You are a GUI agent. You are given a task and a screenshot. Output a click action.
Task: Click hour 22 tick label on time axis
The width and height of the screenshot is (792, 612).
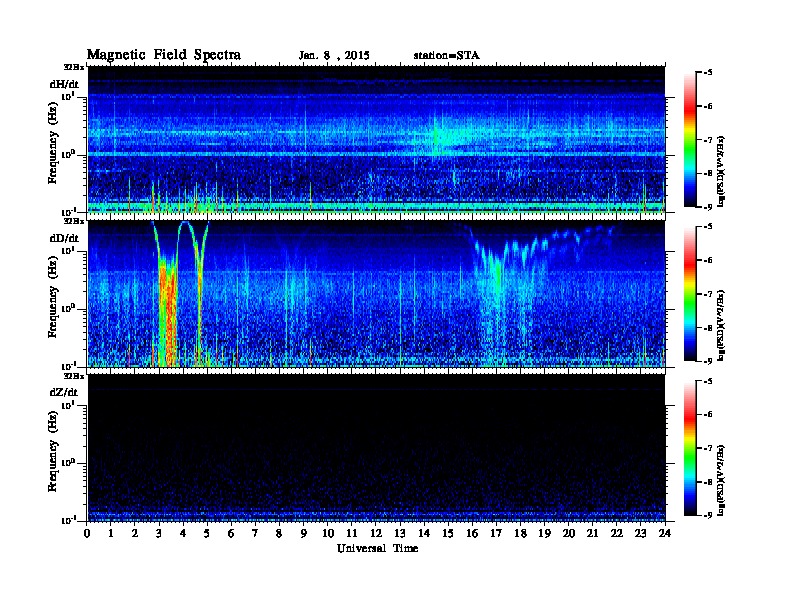pos(617,533)
